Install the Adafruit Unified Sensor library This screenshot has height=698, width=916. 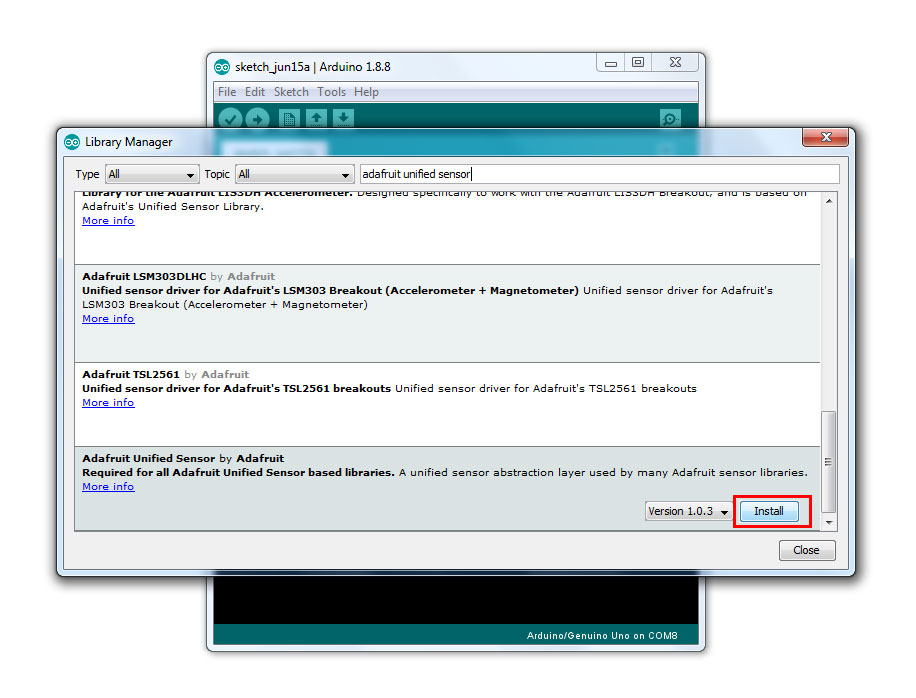click(x=769, y=511)
